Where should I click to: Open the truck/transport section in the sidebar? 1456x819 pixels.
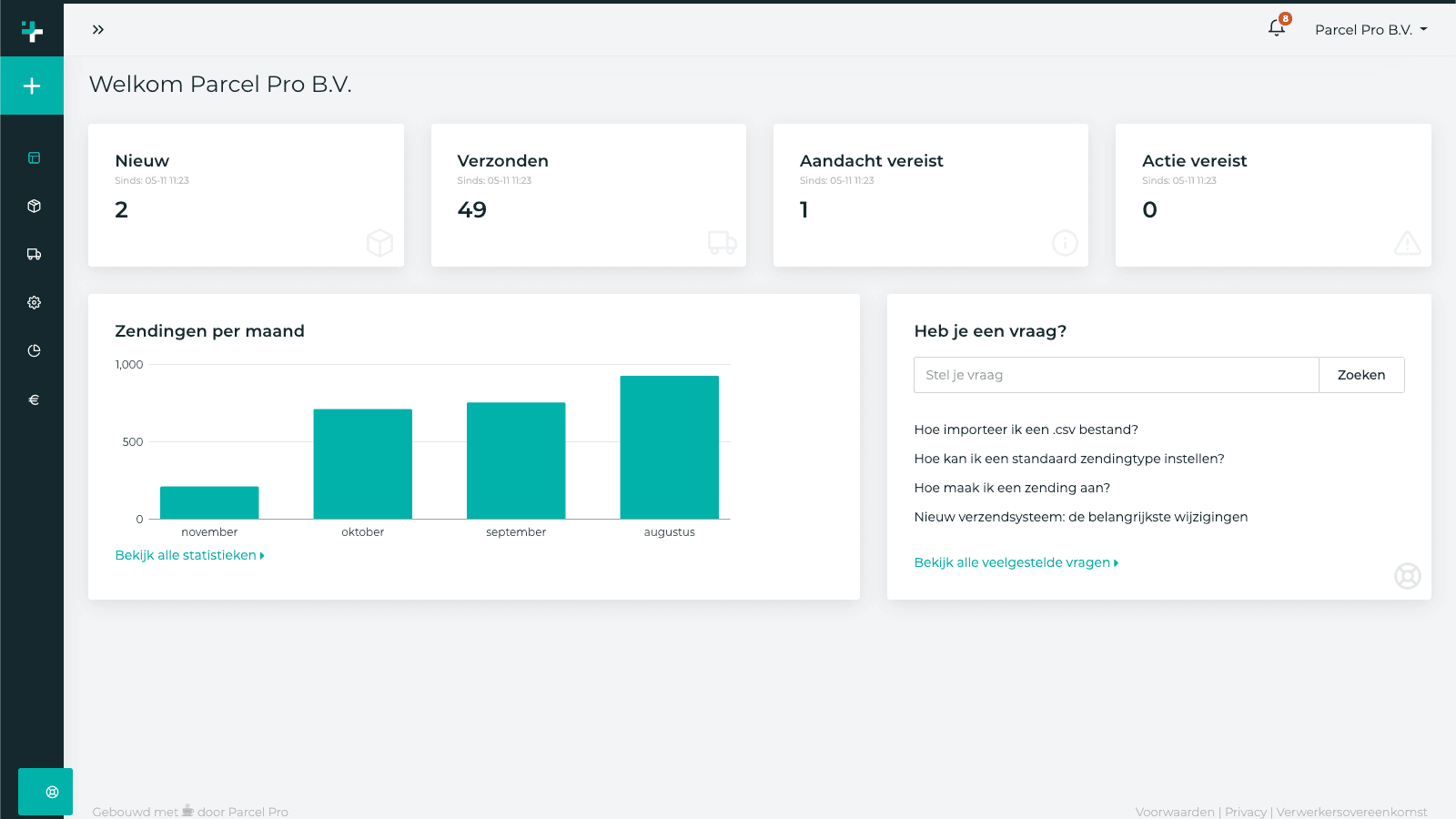[x=33, y=254]
